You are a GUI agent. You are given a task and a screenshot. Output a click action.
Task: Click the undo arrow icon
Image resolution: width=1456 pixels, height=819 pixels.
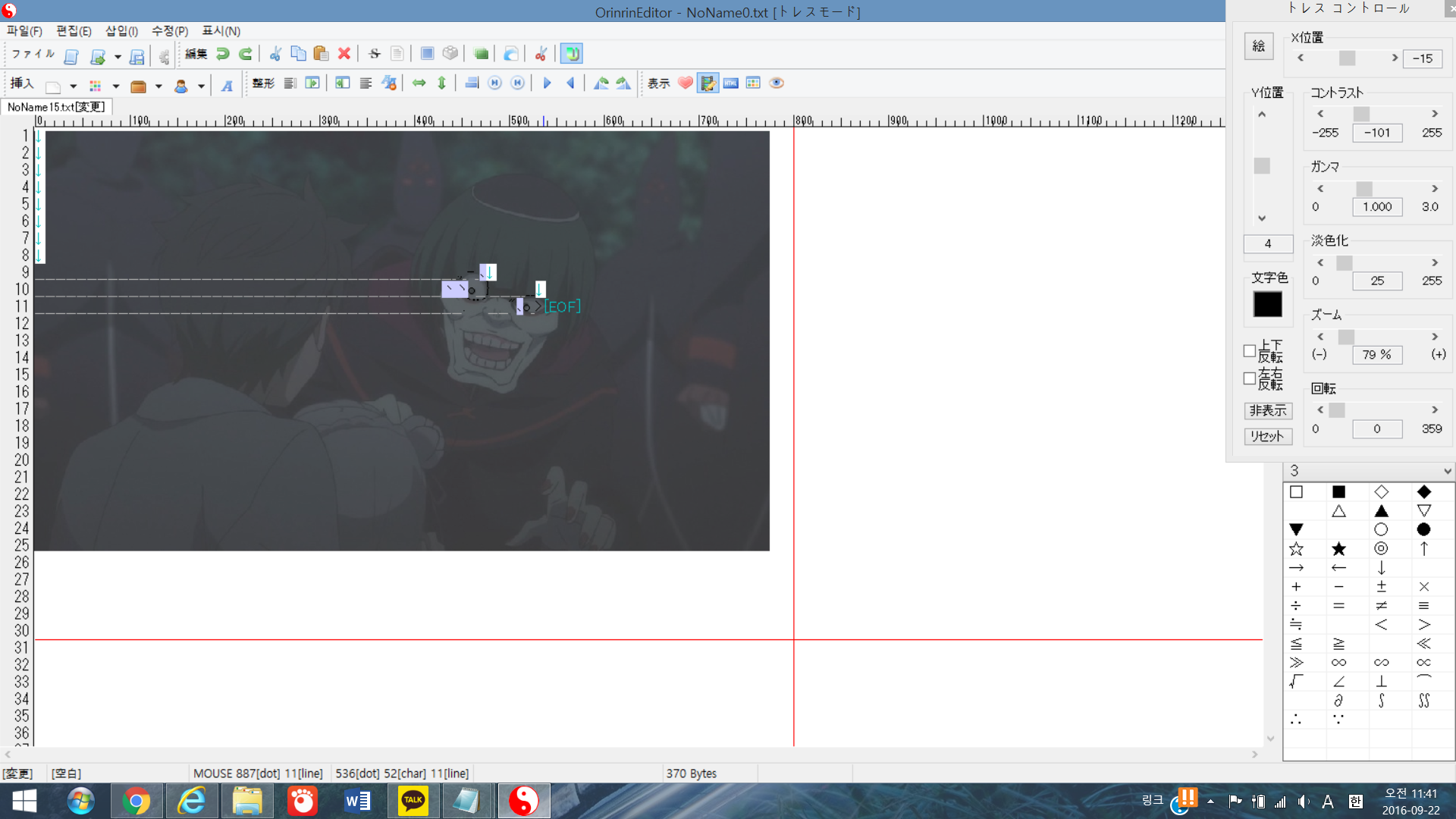coord(222,54)
